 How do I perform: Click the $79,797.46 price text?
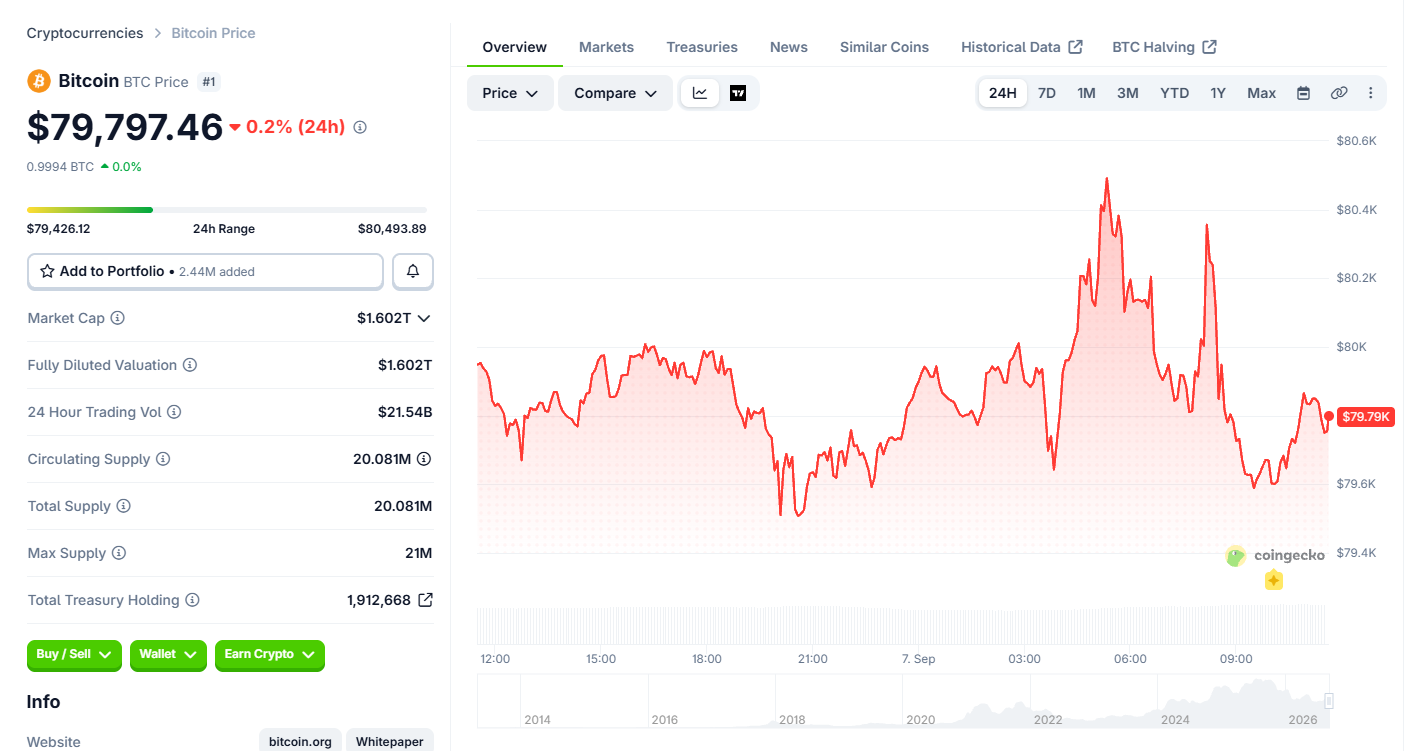[x=125, y=127]
